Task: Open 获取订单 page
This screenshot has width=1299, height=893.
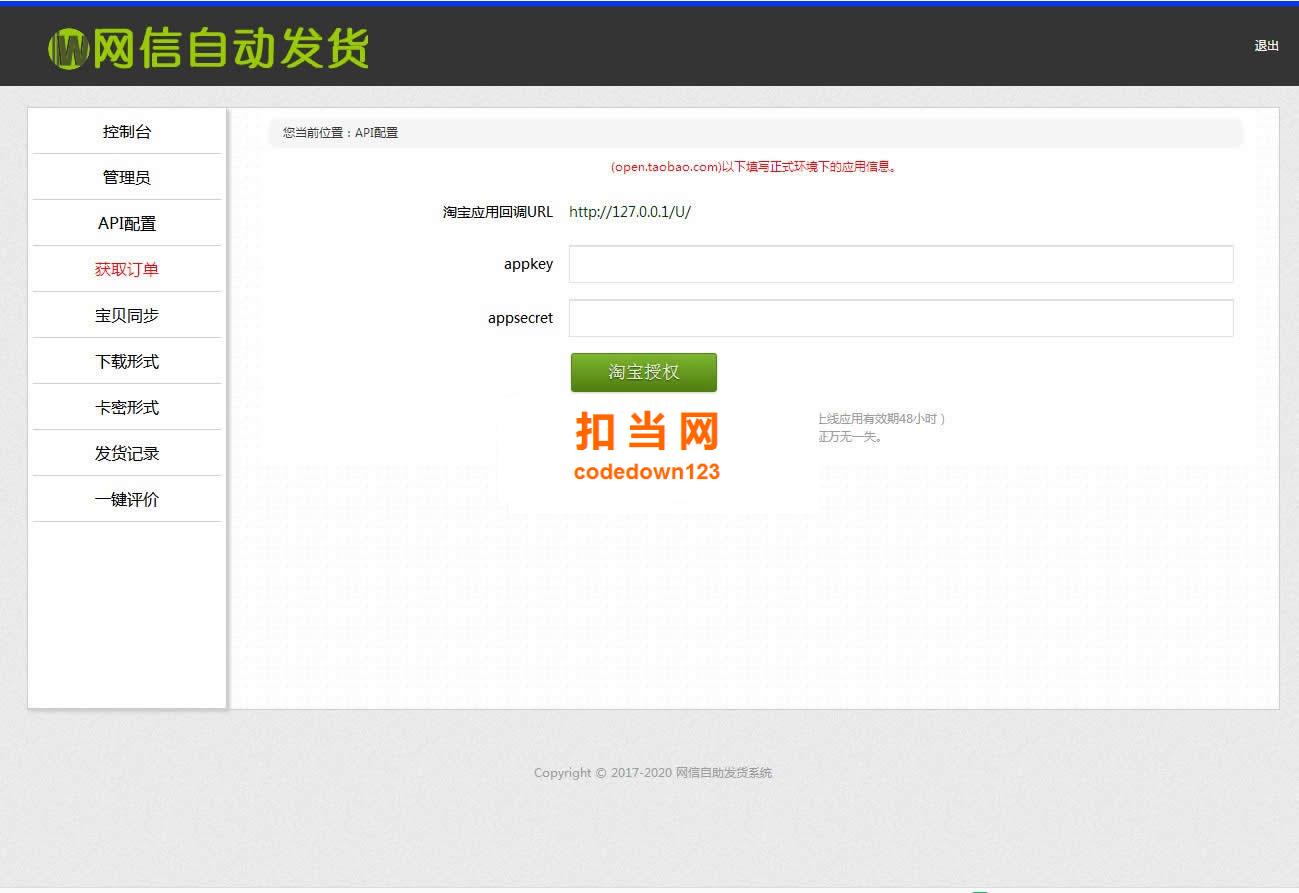Action: [127, 270]
